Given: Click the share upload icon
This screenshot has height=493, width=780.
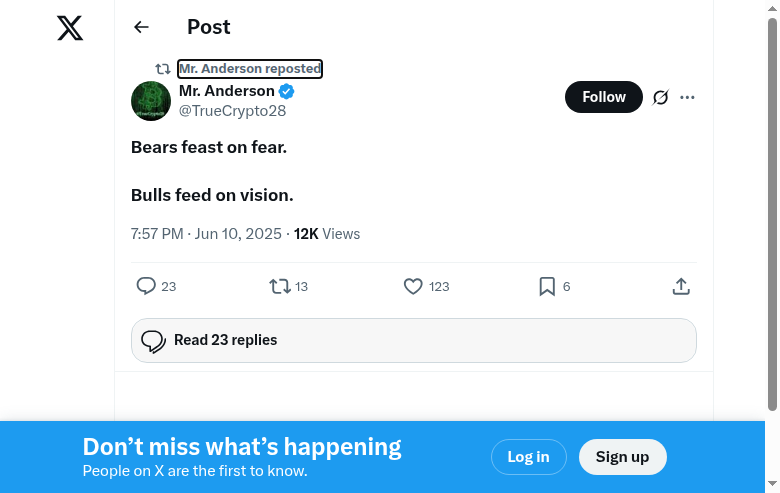Looking at the screenshot, I should coord(681,286).
